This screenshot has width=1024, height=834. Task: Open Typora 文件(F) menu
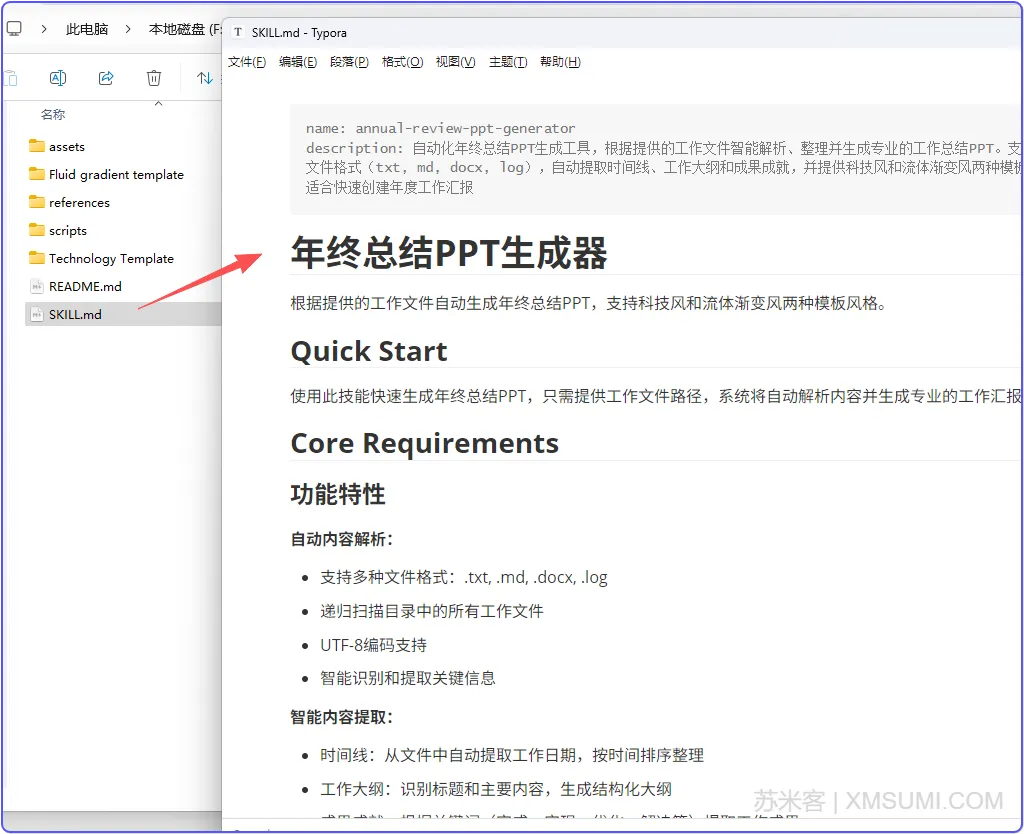pos(247,62)
